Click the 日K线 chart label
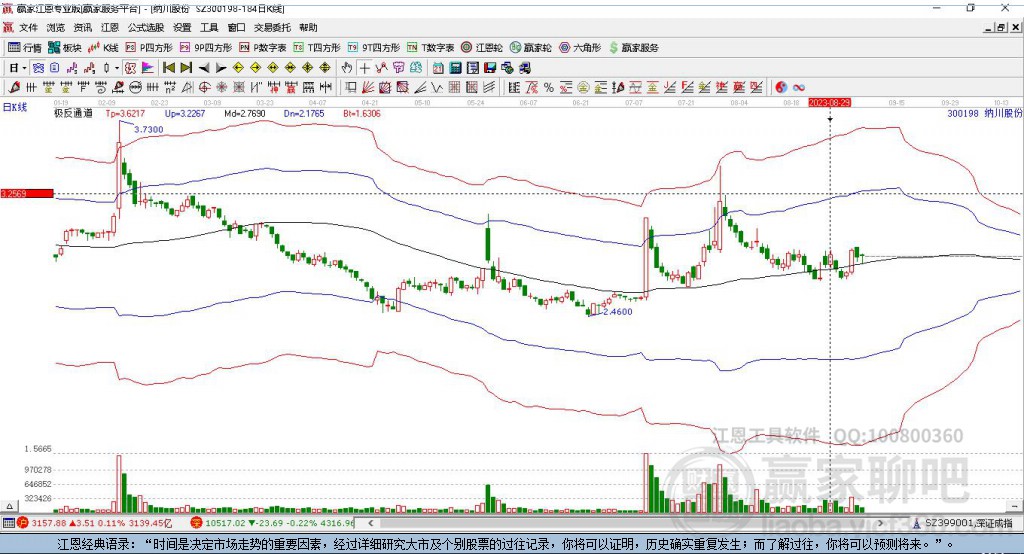Screen dimensions: 1024x554 (x=15, y=107)
